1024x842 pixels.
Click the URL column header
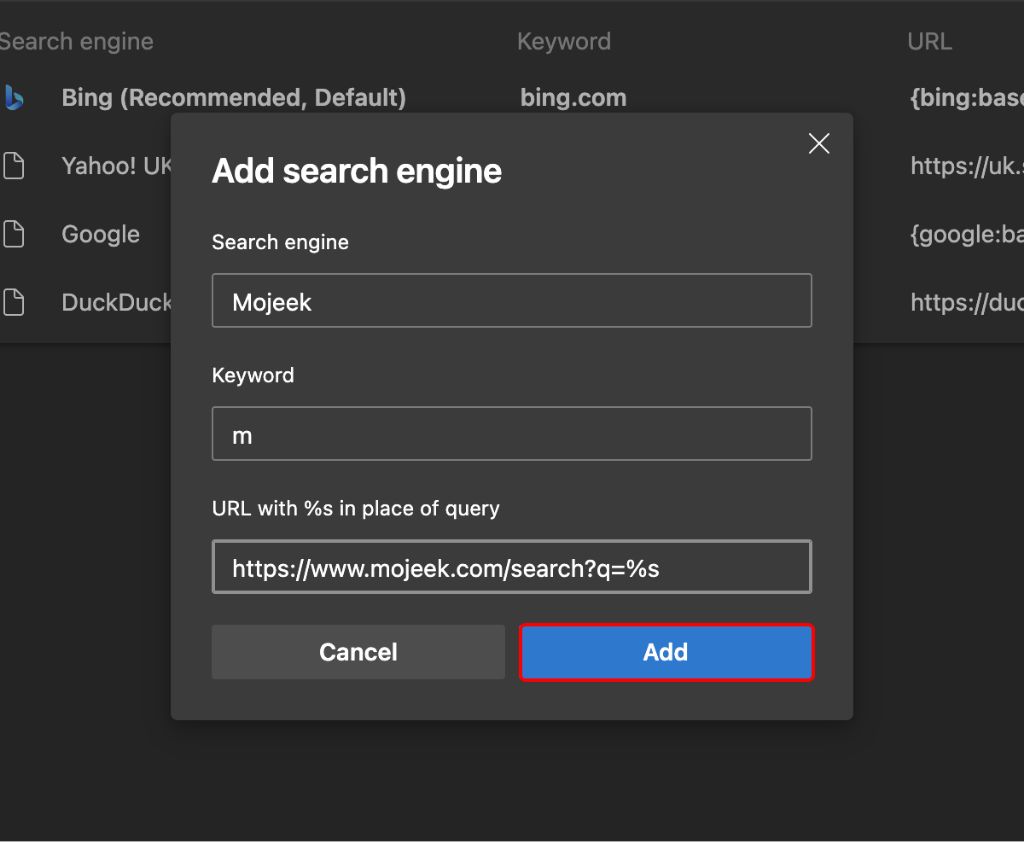[929, 42]
